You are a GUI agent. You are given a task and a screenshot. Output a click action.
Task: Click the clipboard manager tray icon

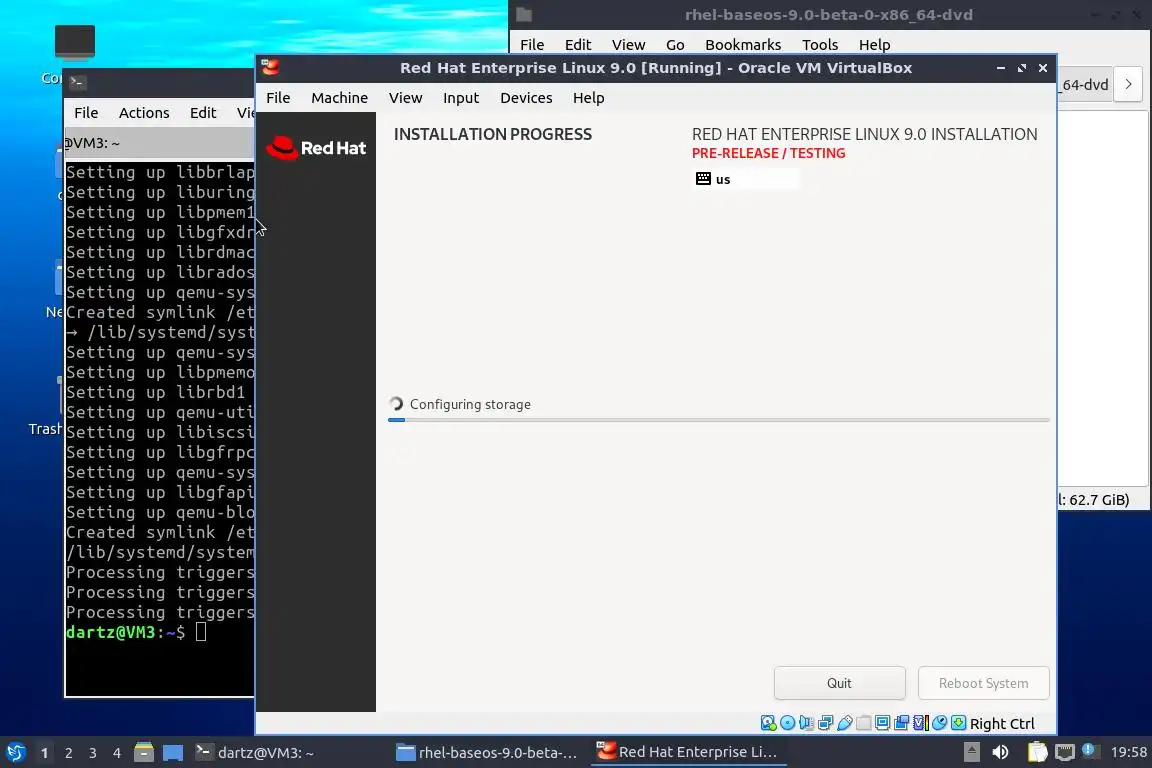point(1037,752)
